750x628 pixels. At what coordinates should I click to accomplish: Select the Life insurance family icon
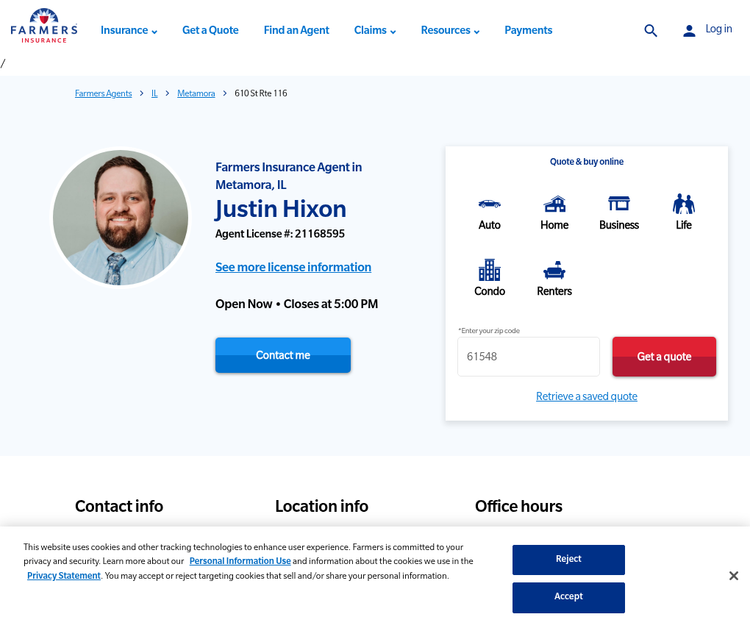683,204
